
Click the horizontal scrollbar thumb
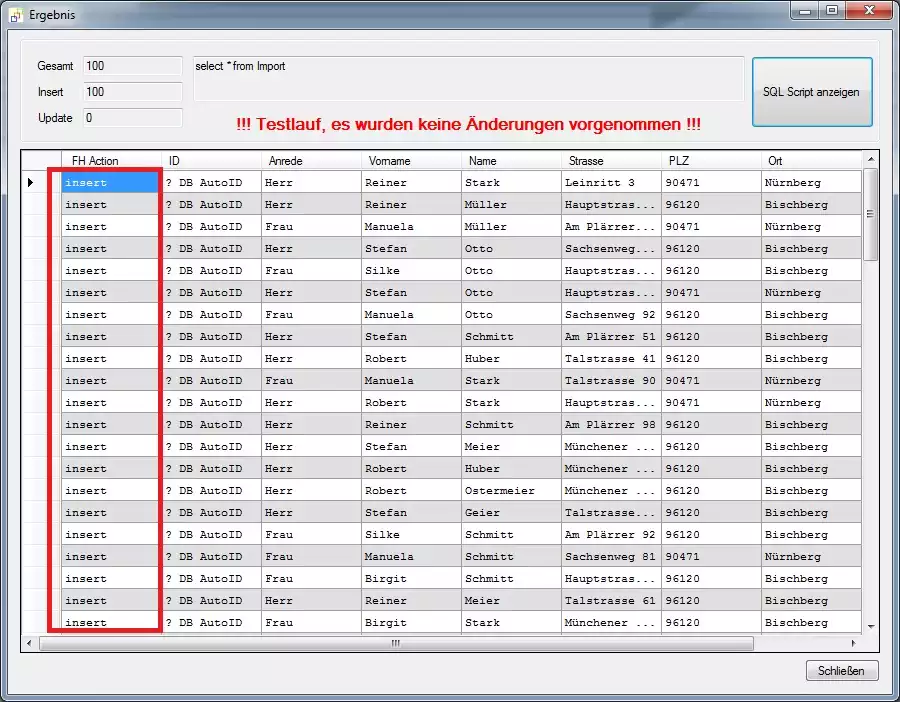point(395,644)
